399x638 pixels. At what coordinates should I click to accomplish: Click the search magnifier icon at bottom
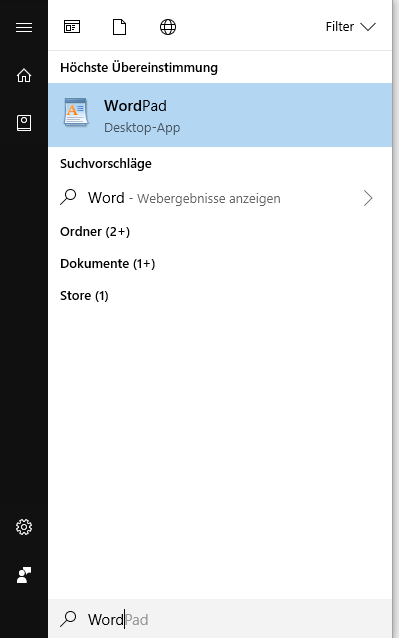click(x=68, y=619)
